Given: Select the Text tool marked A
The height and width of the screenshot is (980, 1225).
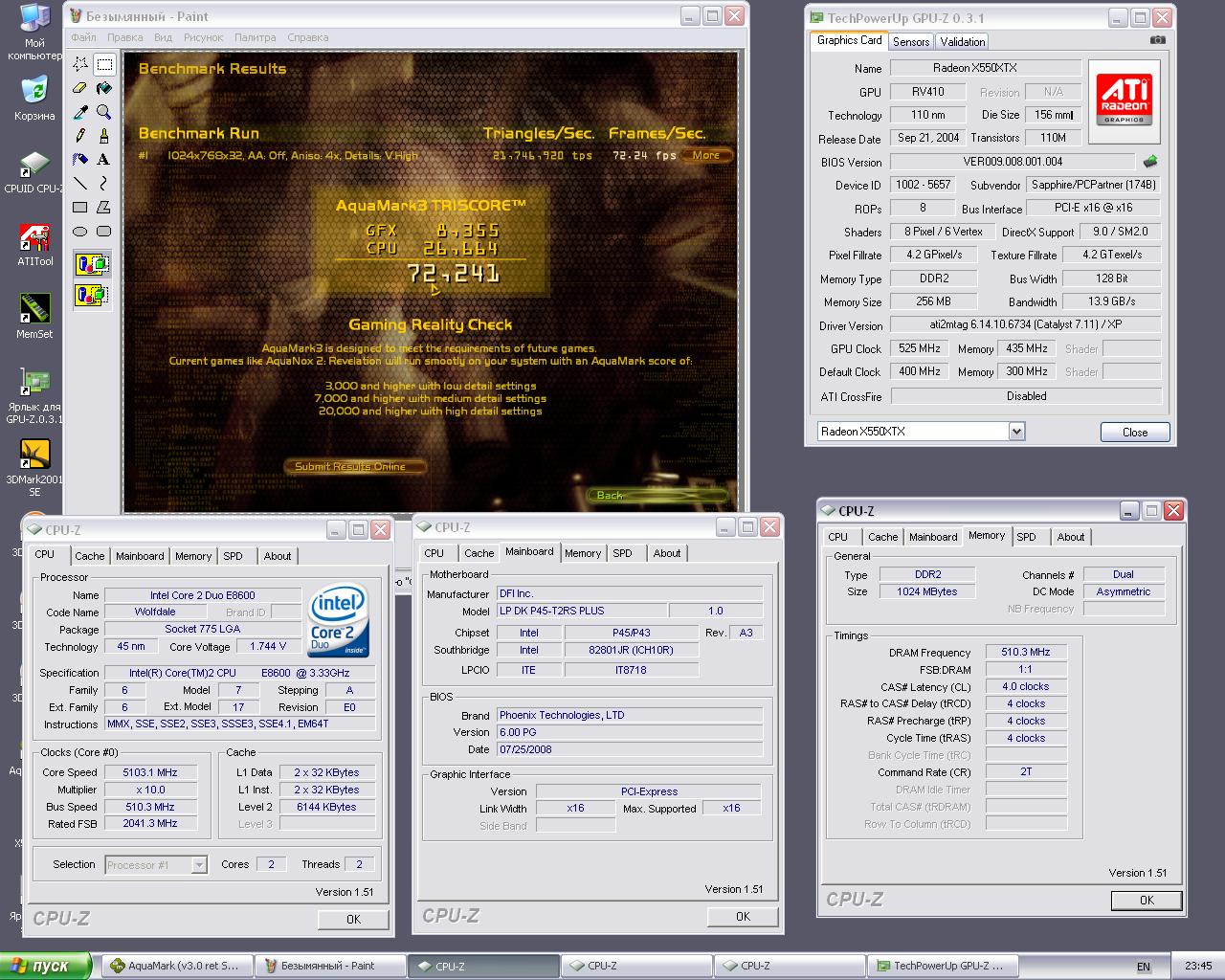Looking at the screenshot, I should click(x=104, y=159).
